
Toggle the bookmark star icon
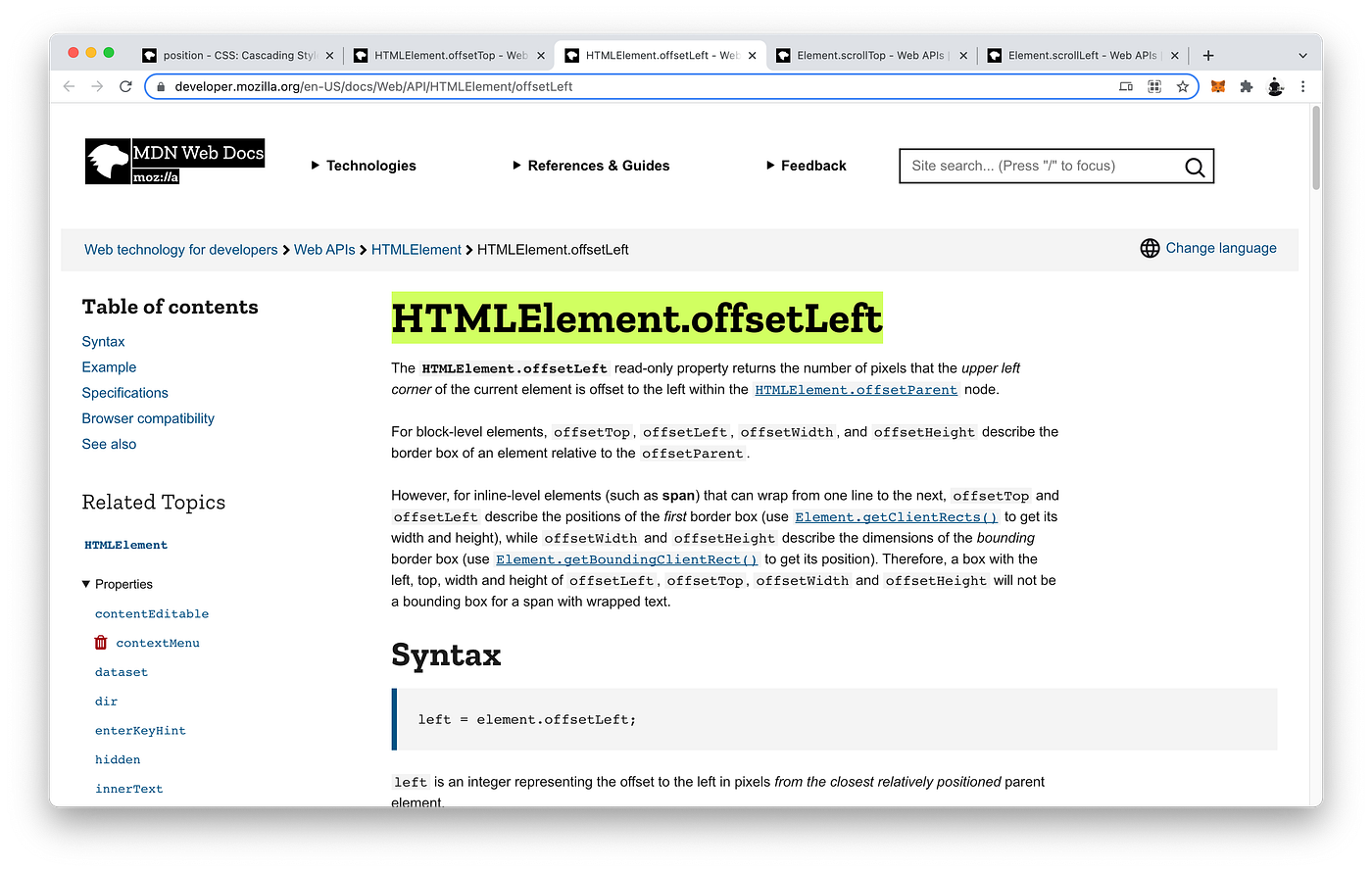1183,86
